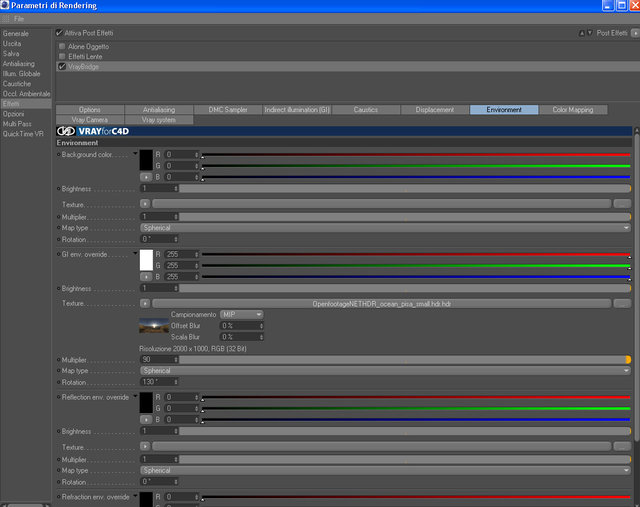Viewport: 640px width, 507px height.
Task: Select Uscita in the left sidebar
Action: [x=12, y=44]
